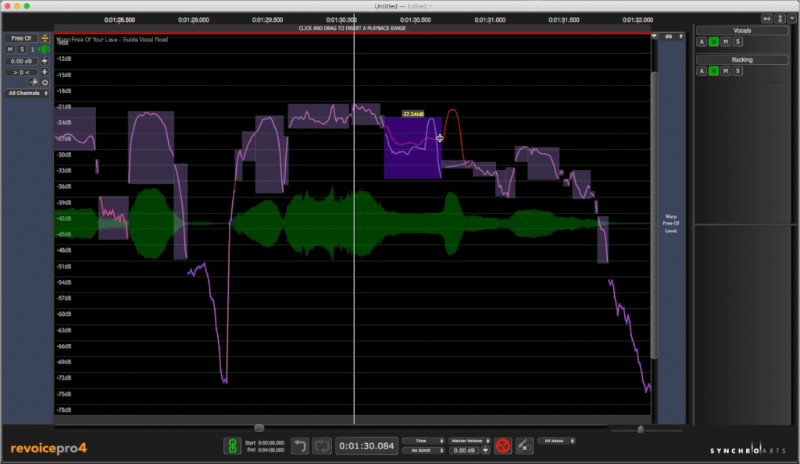Click the Backing group header button

pyautogui.click(x=742, y=60)
